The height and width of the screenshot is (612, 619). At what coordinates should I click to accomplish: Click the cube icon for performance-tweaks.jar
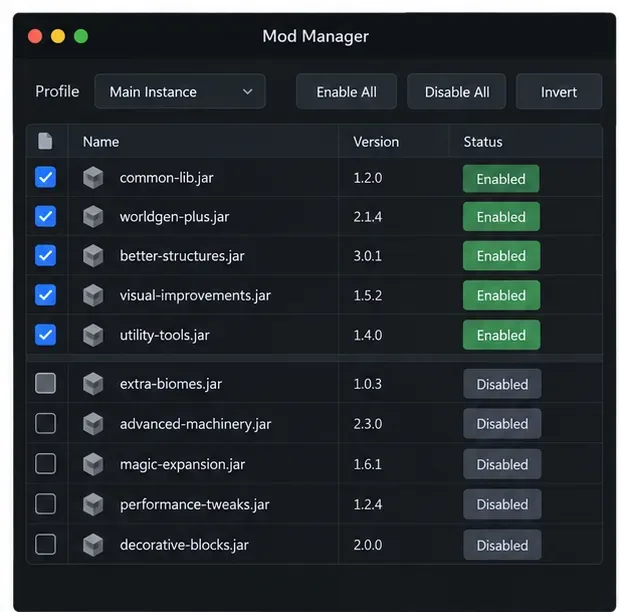93,504
